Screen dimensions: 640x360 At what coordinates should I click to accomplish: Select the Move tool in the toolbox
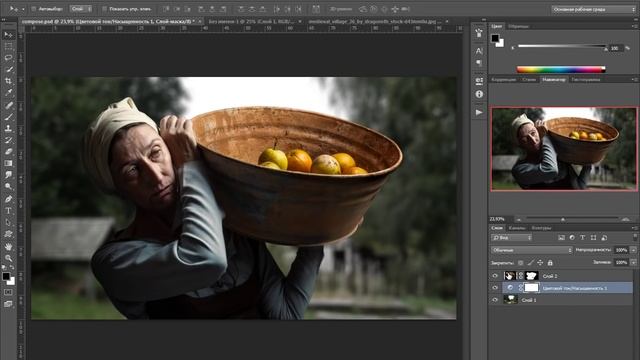tap(8, 35)
